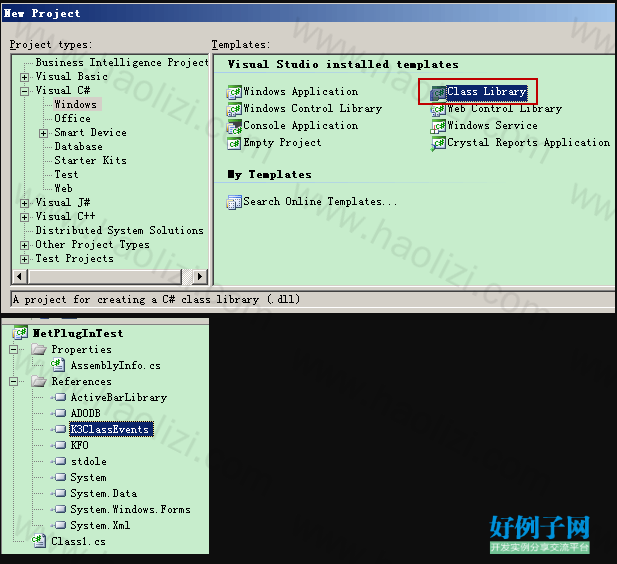Click the Console Application label
This screenshot has height=564, width=617.
(301, 126)
